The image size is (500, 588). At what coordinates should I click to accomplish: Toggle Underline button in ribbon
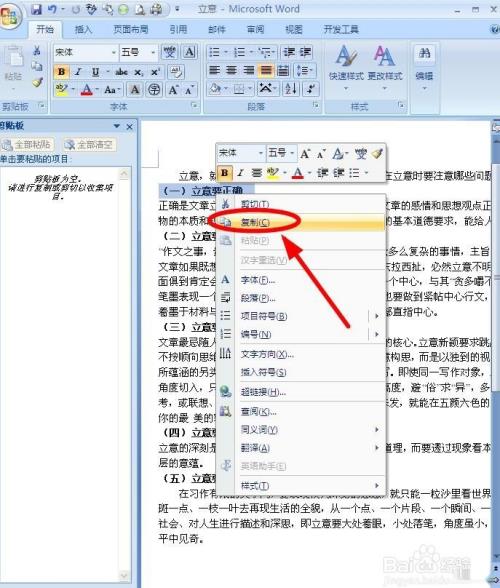coord(95,72)
